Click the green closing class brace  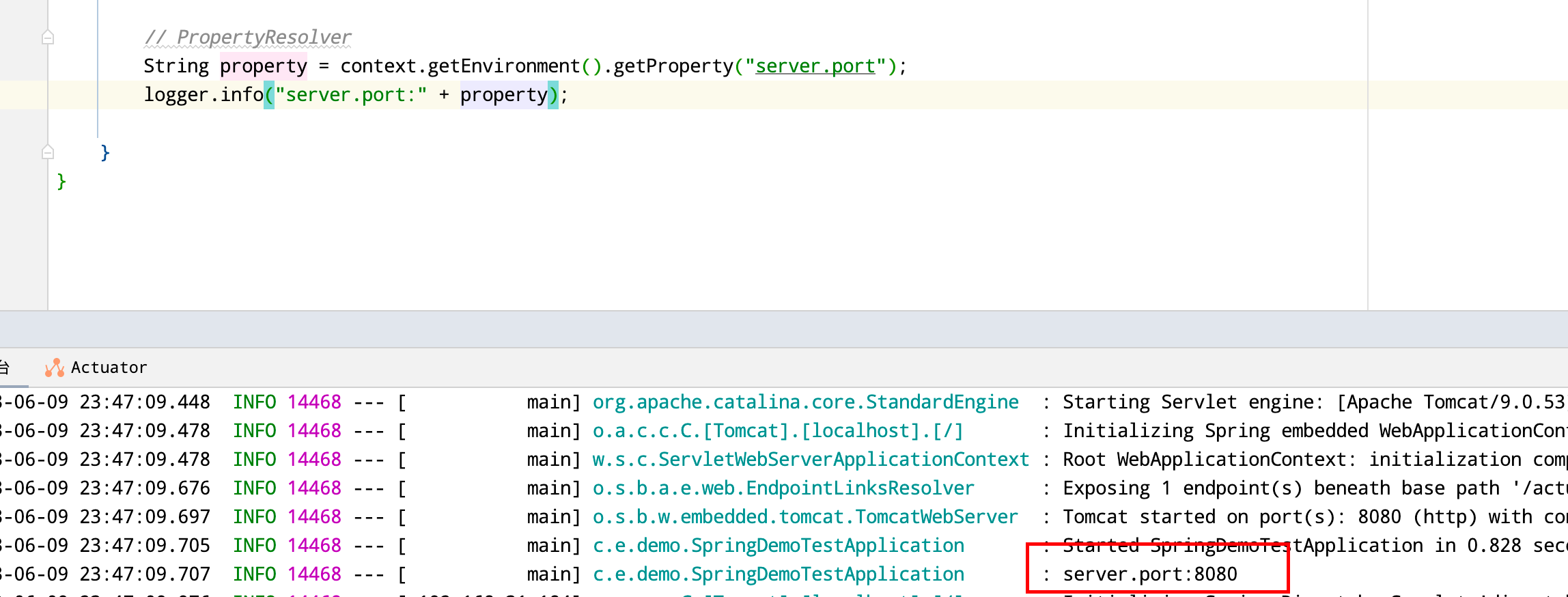coord(61,181)
